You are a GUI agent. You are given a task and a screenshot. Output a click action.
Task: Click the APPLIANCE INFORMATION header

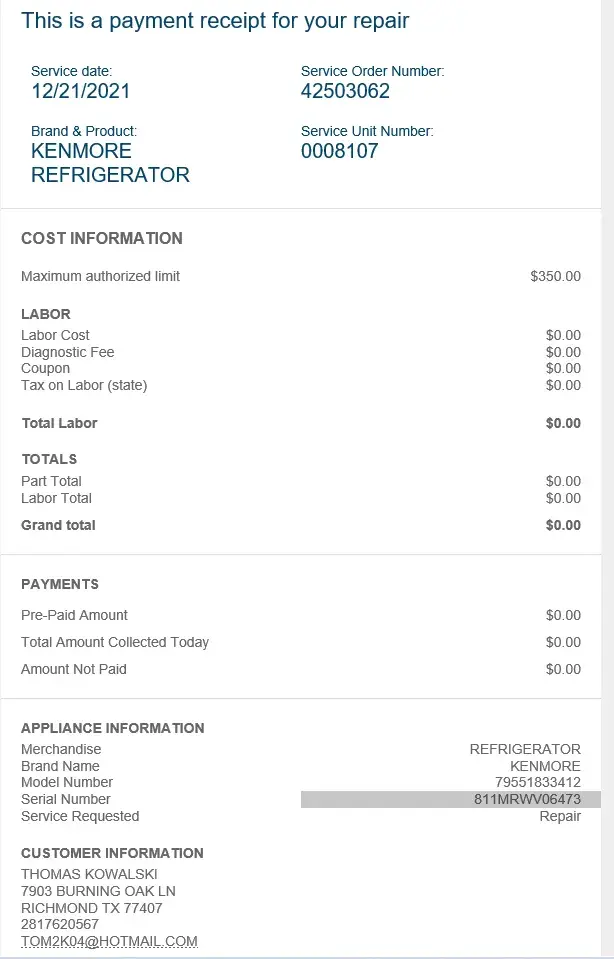coord(113,728)
